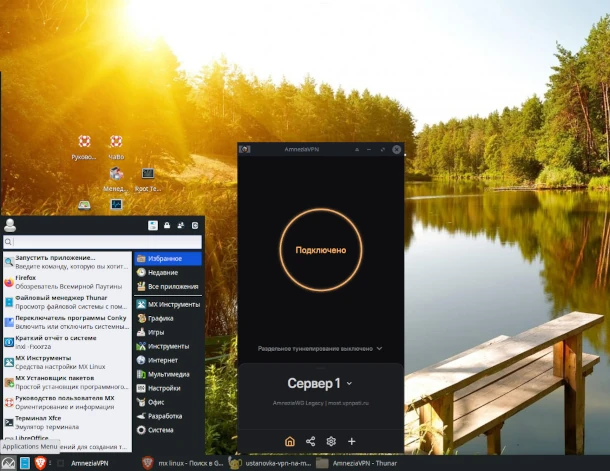The image size is (610, 471).
Task: Expand the split tunneling status chevron
Action: (380, 348)
